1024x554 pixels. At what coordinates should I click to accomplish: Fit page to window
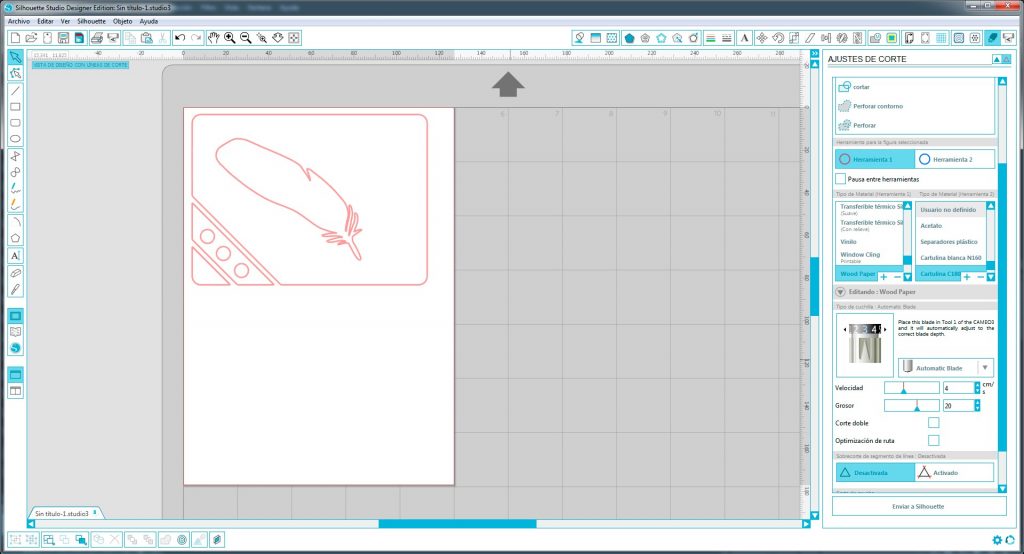[294, 38]
